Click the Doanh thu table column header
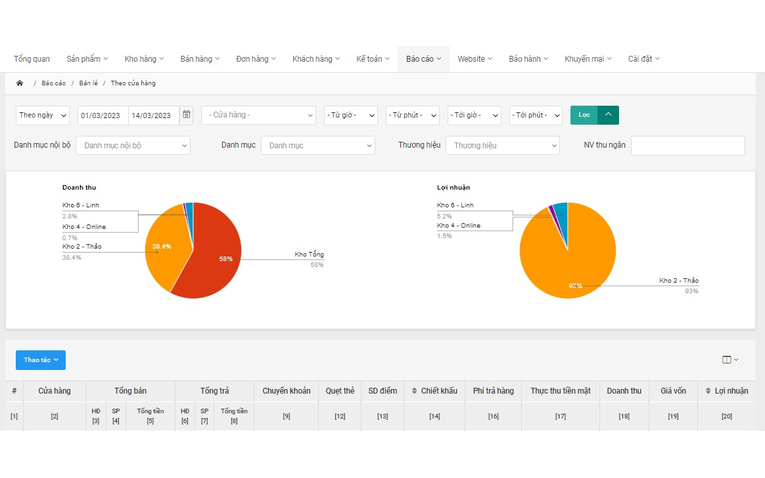The width and height of the screenshot is (765, 478). (x=624, y=391)
